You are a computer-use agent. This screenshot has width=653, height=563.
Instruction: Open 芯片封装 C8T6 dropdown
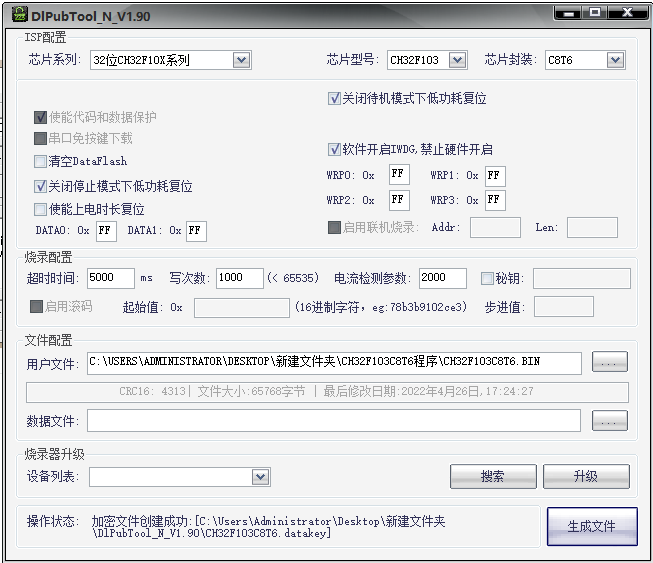click(x=615, y=60)
